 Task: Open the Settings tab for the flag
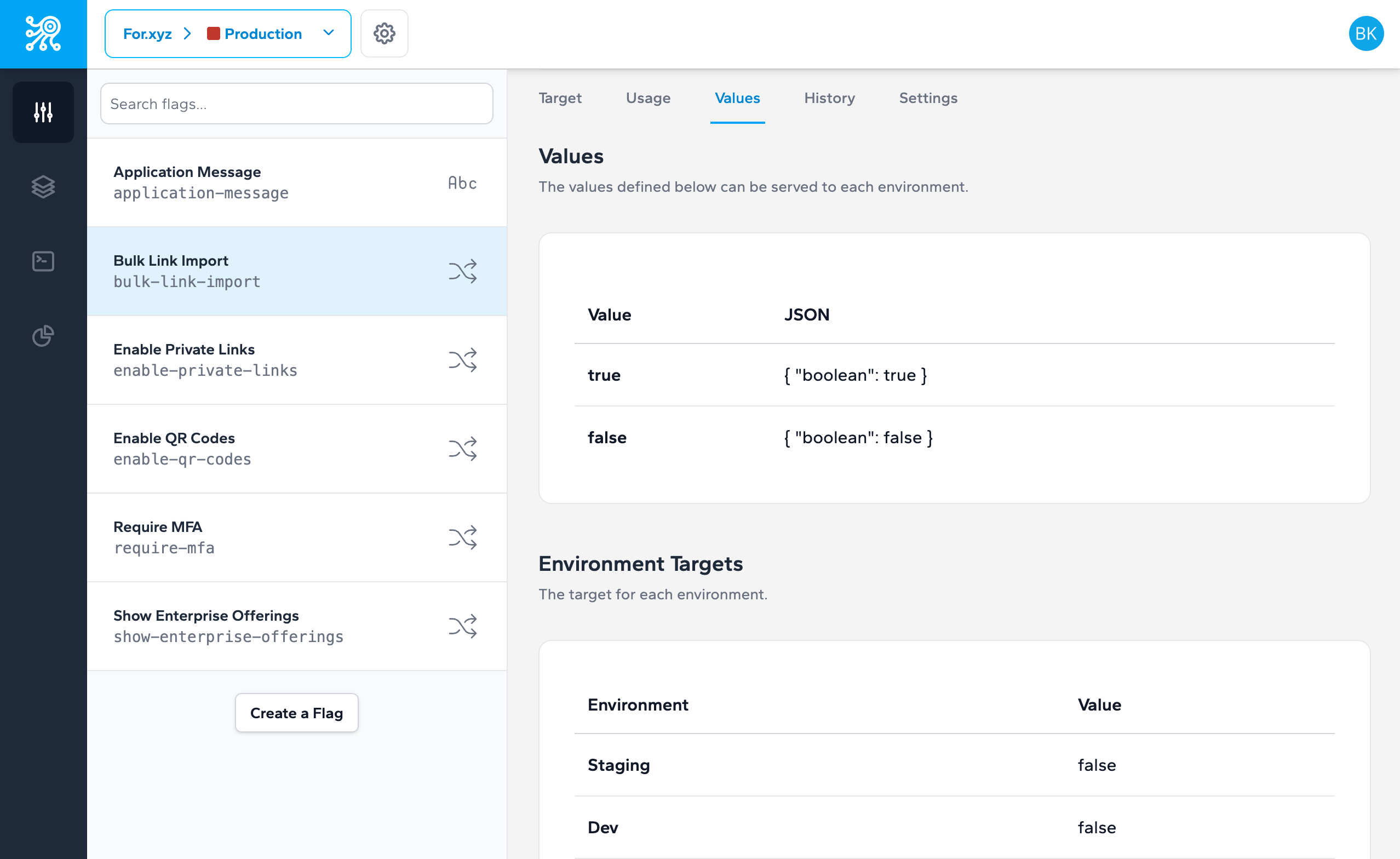[x=928, y=98]
